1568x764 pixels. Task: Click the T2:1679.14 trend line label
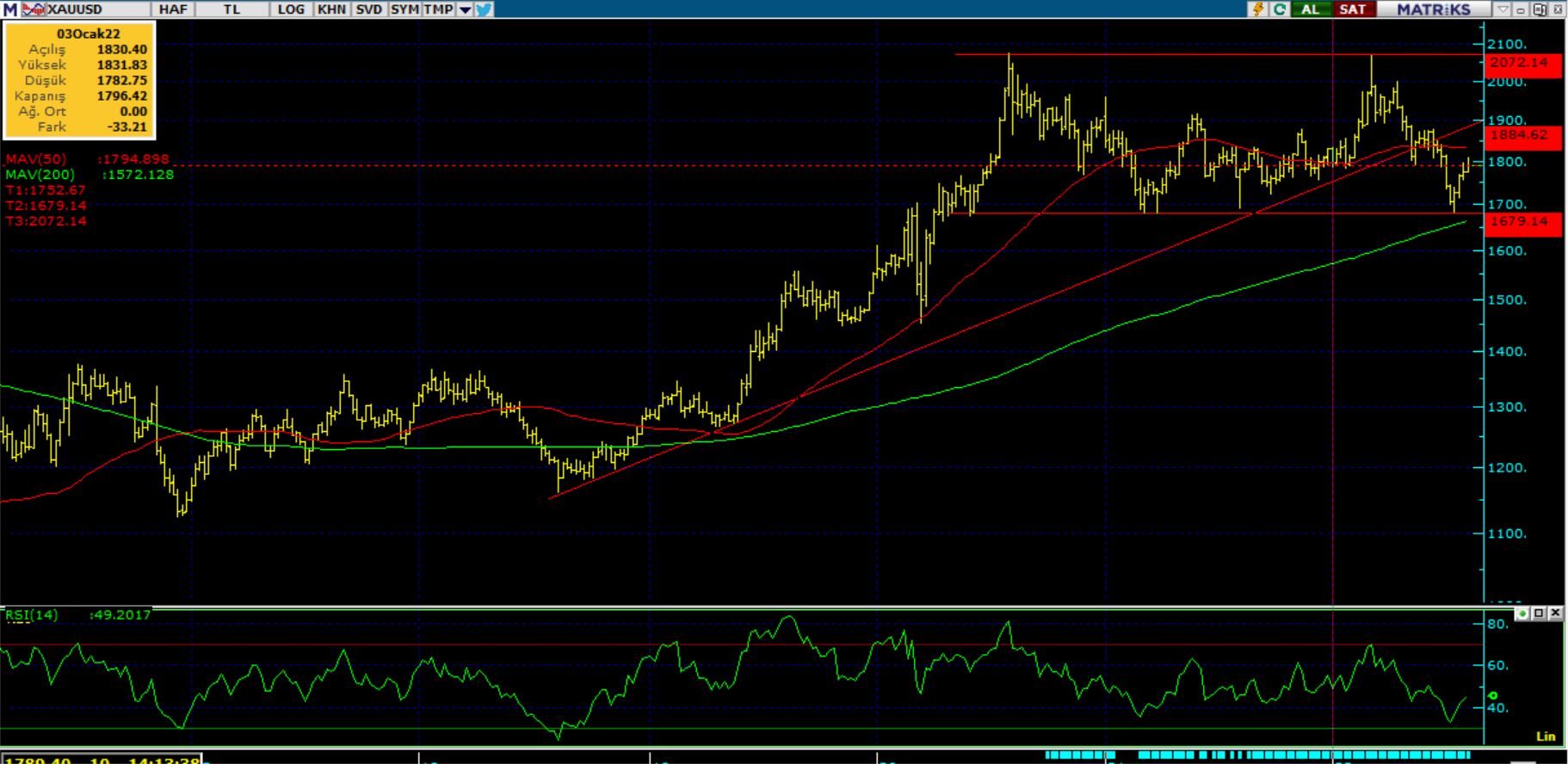click(x=46, y=206)
